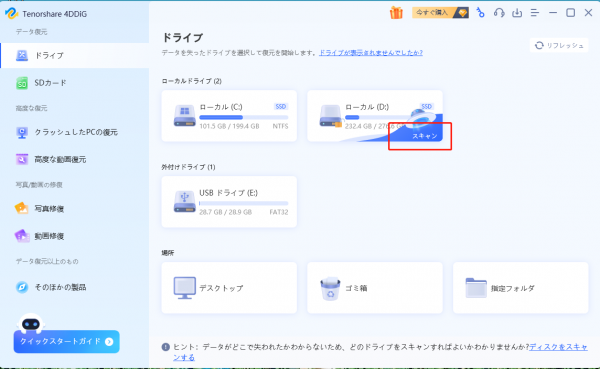This screenshot has width=600, height=369.
Task: Click the SDカード sidebar icon
Action: [x=22, y=83]
